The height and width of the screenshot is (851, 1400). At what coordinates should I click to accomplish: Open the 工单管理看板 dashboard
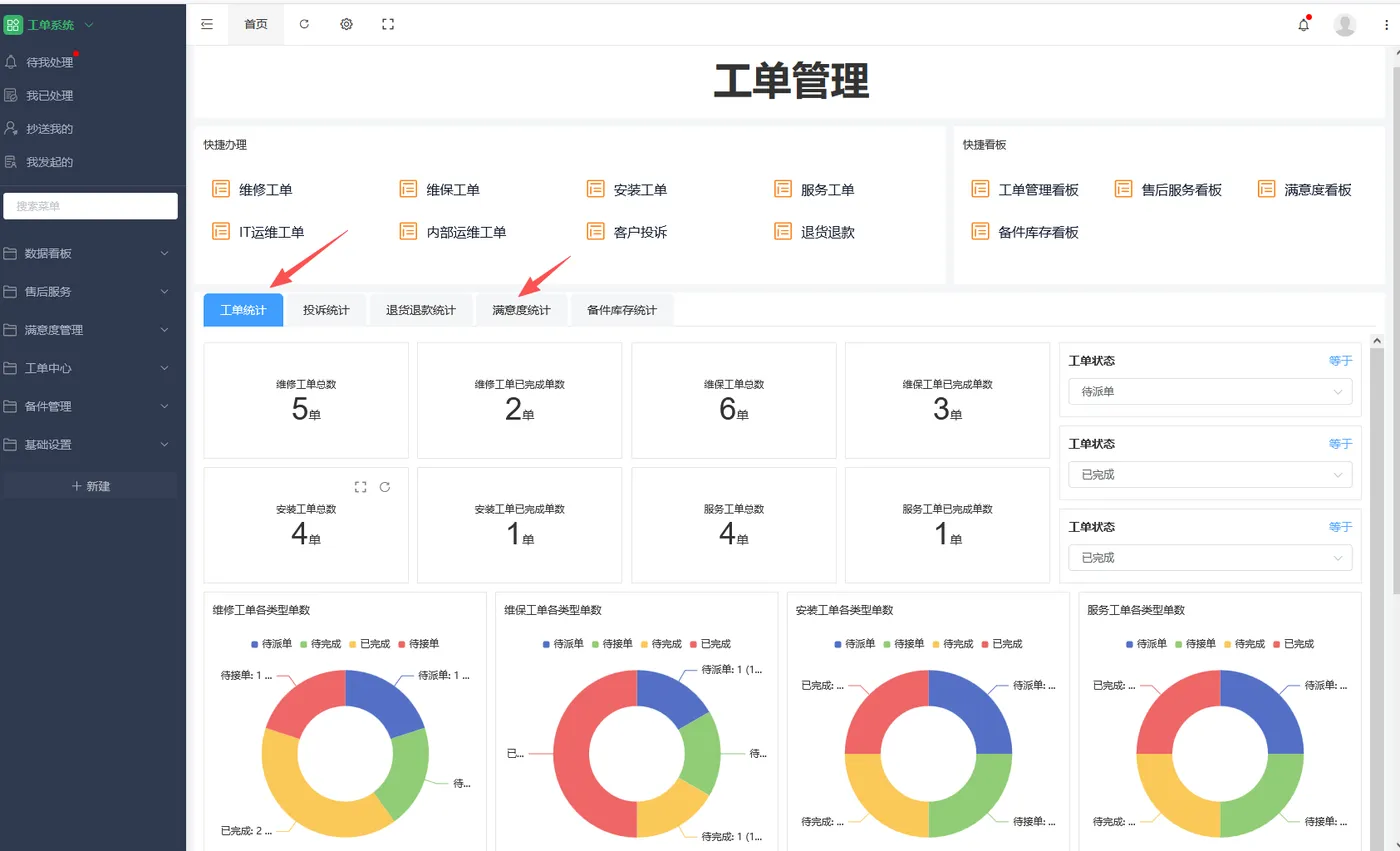[x=1038, y=188]
